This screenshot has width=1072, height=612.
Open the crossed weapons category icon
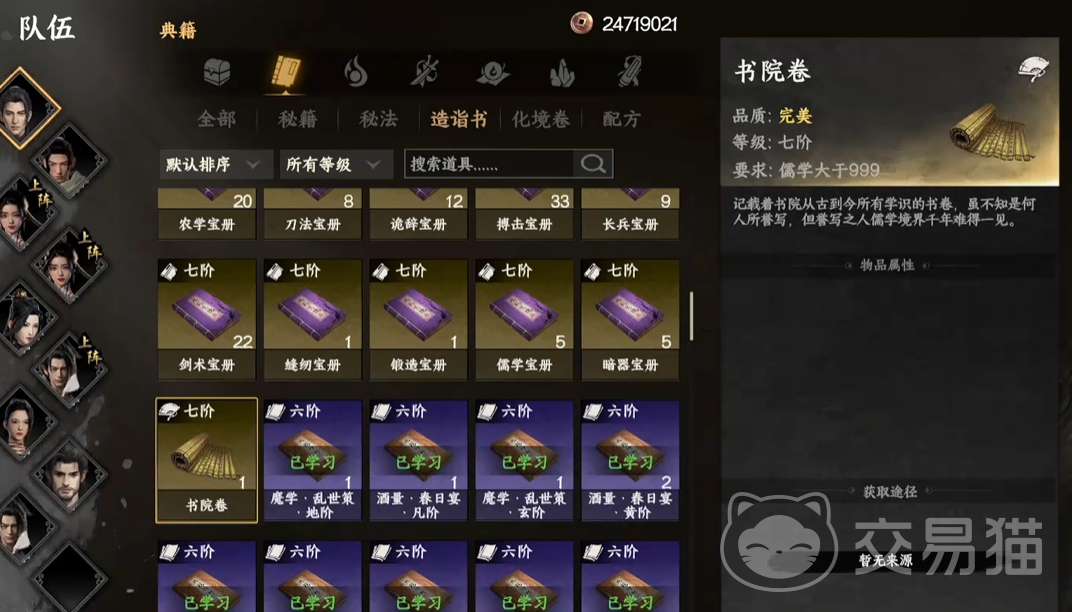tap(425, 72)
